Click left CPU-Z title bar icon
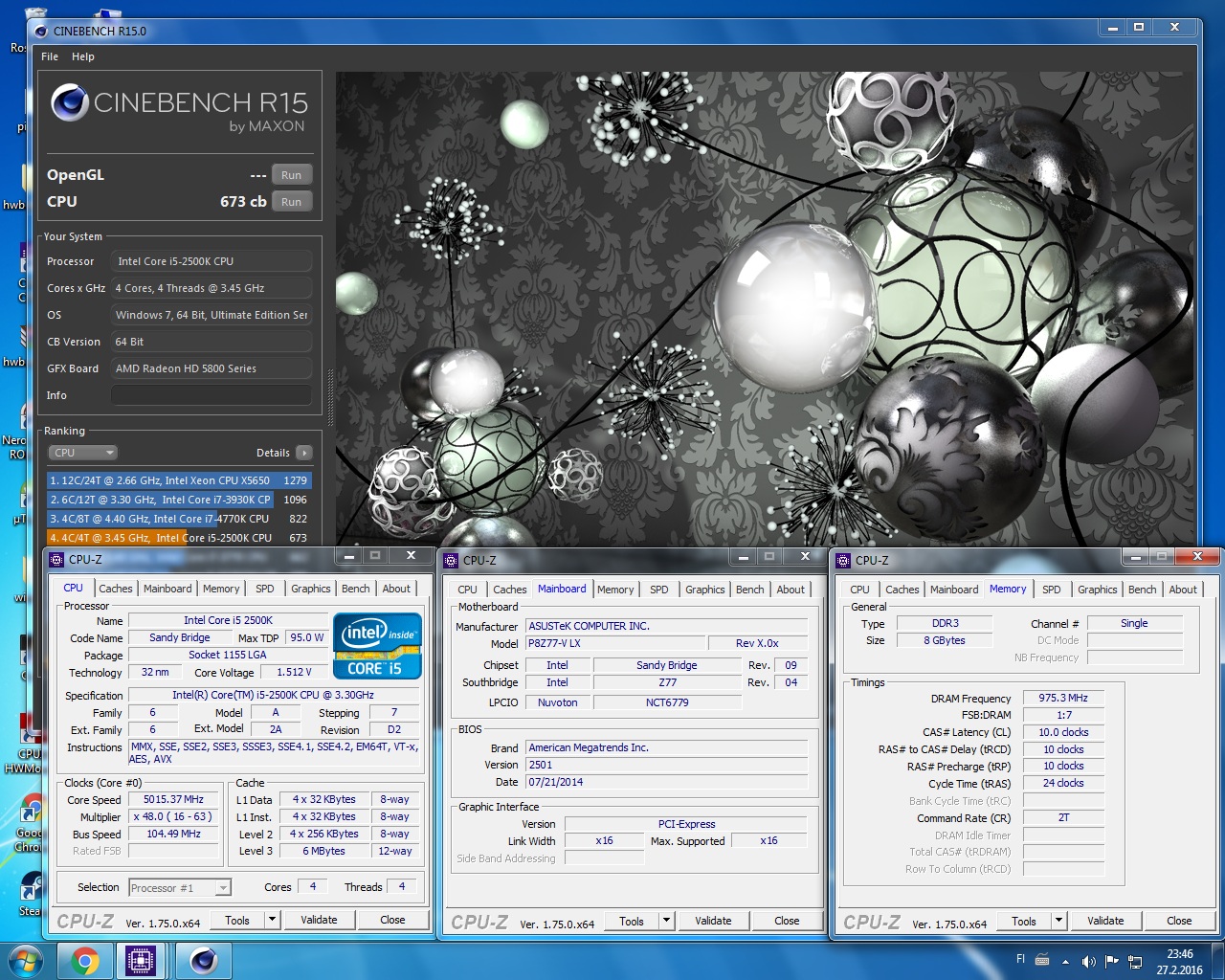Image resolution: width=1225 pixels, height=980 pixels. tap(56, 560)
